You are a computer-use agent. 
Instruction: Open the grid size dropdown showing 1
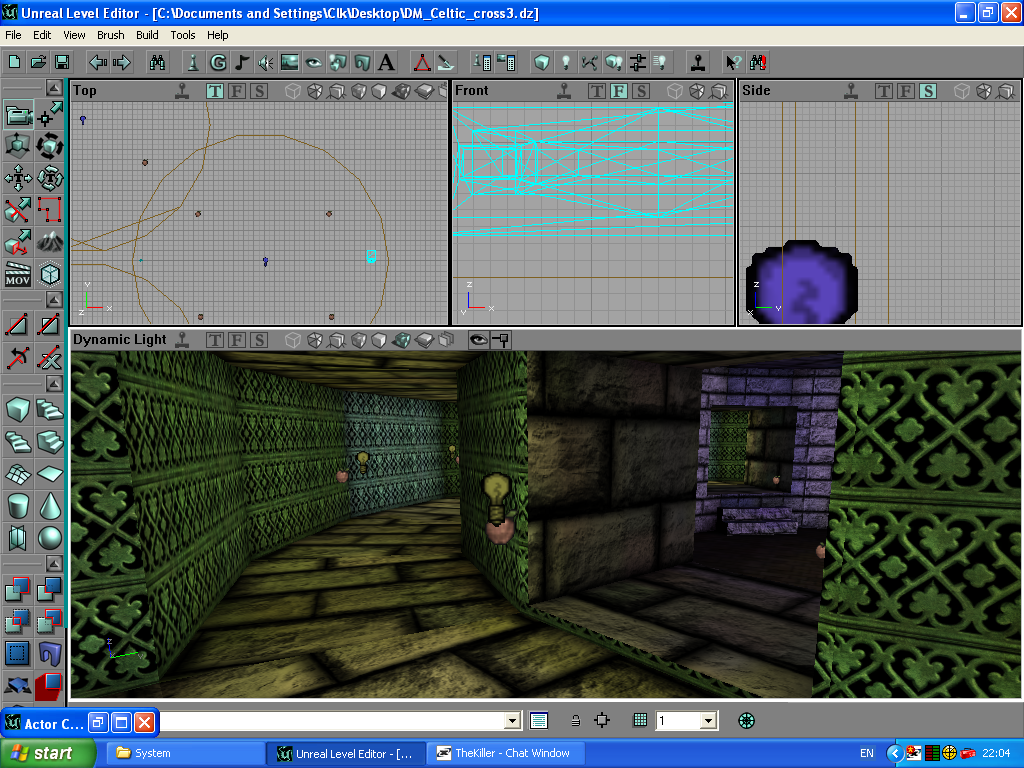click(x=708, y=721)
